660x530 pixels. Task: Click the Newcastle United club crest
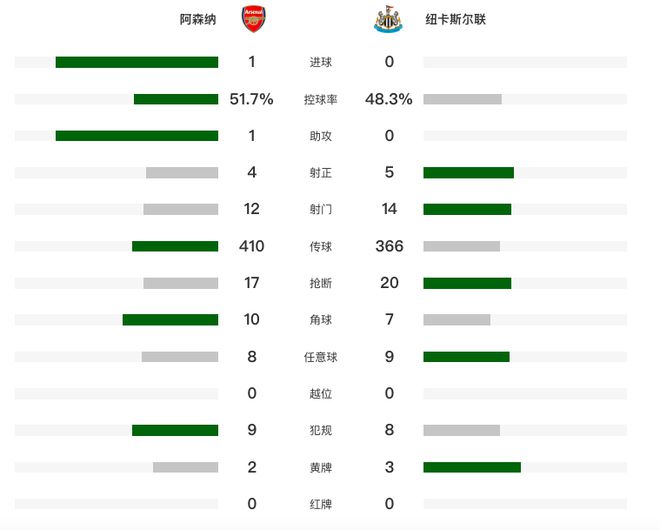[x=388, y=19]
